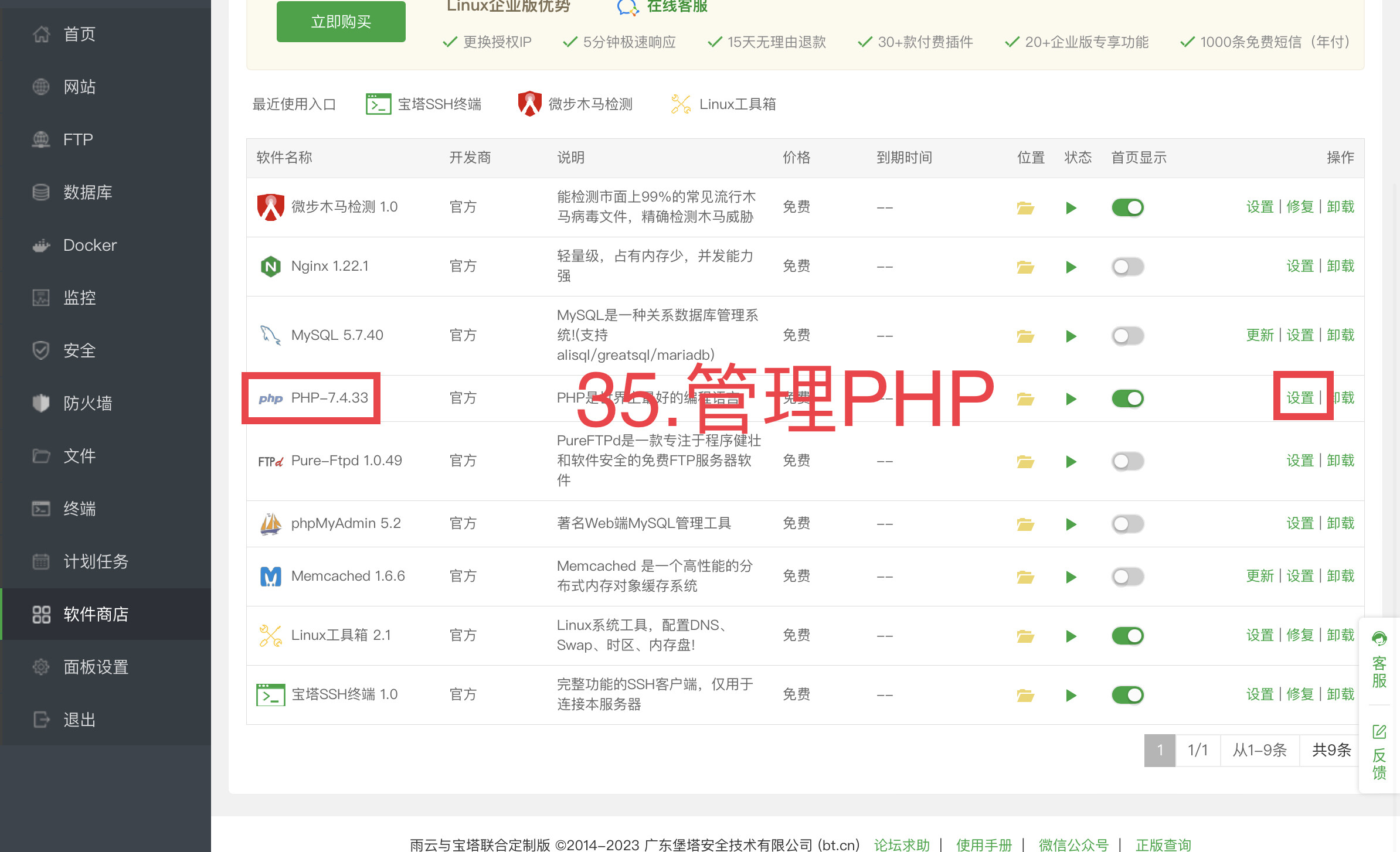This screenshot has width=1400, height=852.
Task: Open 网站 sidebar section
Action: (x=106, y=87)
